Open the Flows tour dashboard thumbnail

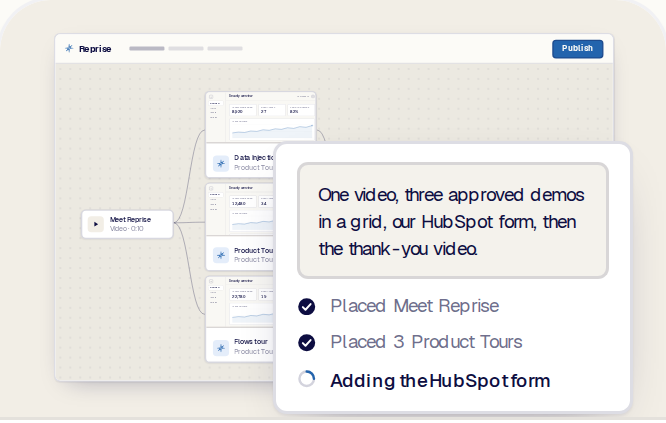coord(240,302)
